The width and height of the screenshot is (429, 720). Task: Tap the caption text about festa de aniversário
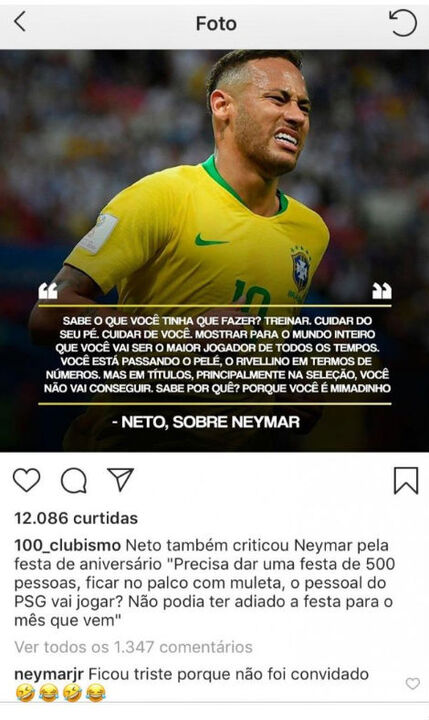pos(204,583)
